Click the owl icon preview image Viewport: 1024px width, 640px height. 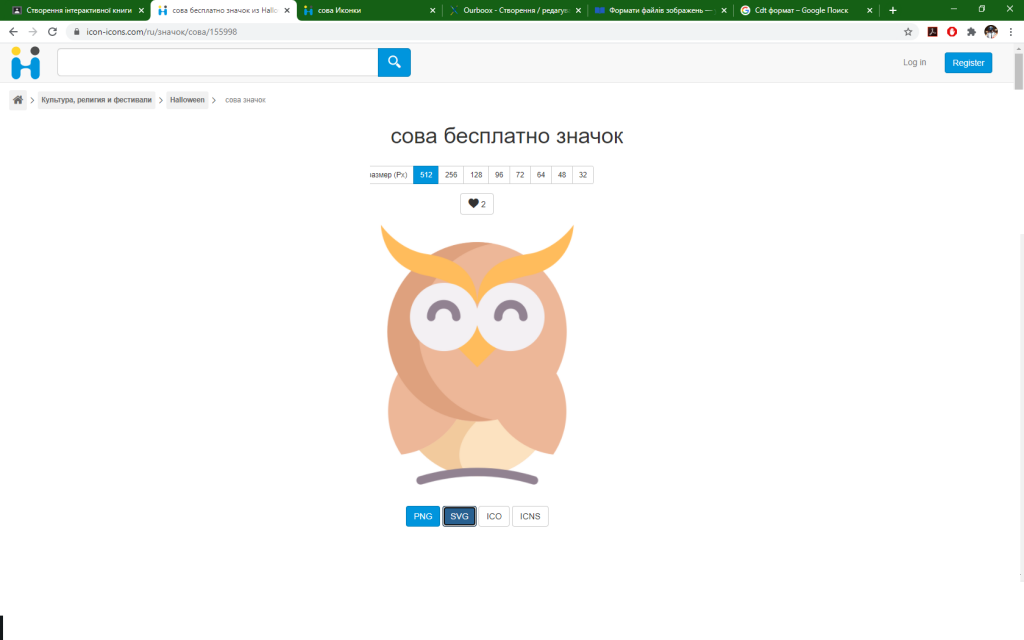point(477,355)
